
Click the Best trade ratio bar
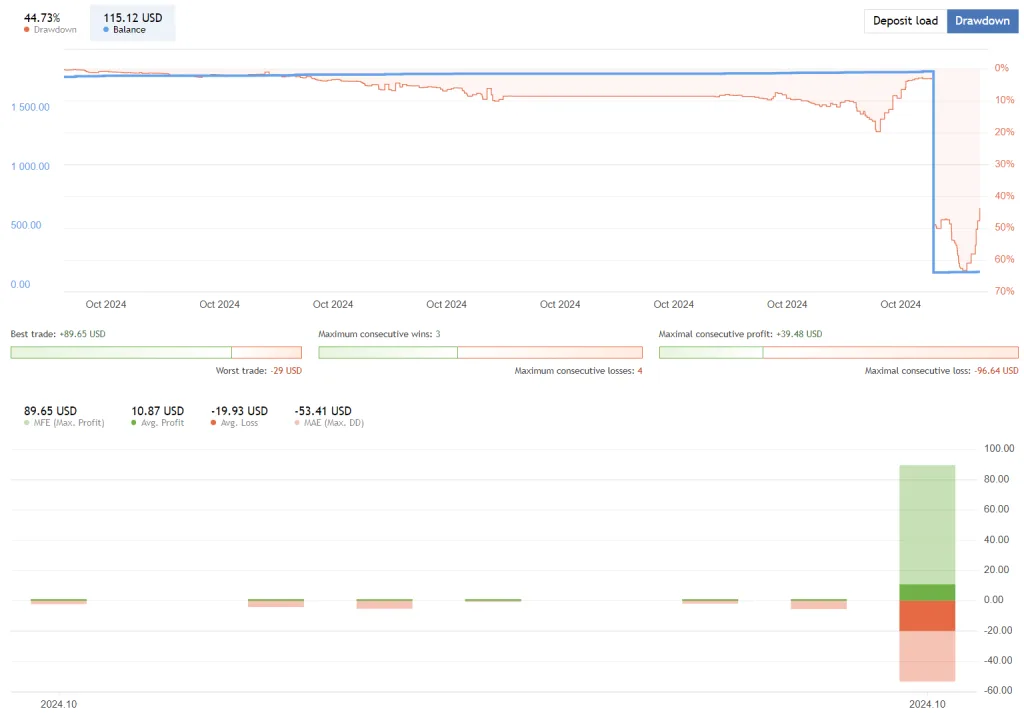coord(155,352)
